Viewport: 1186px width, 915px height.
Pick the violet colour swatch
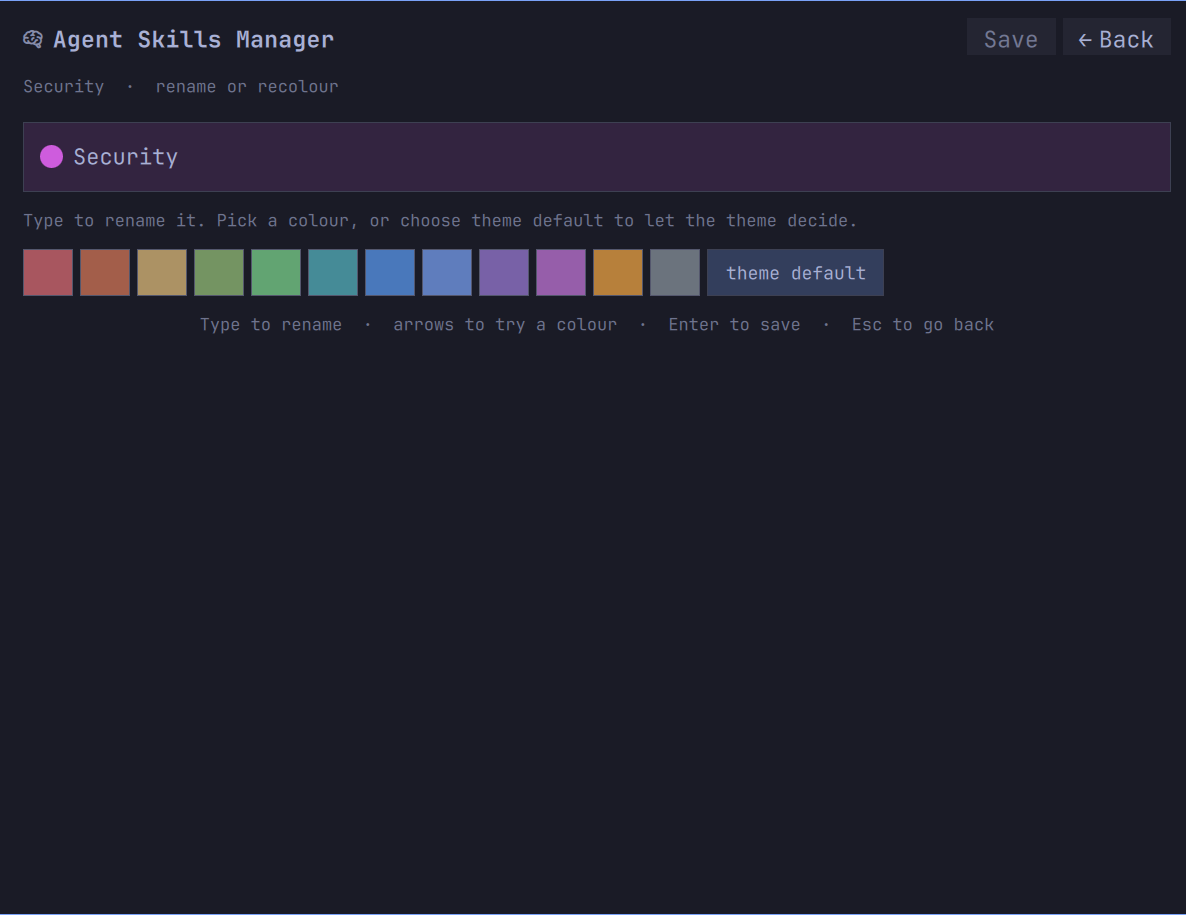click(504, 272)
